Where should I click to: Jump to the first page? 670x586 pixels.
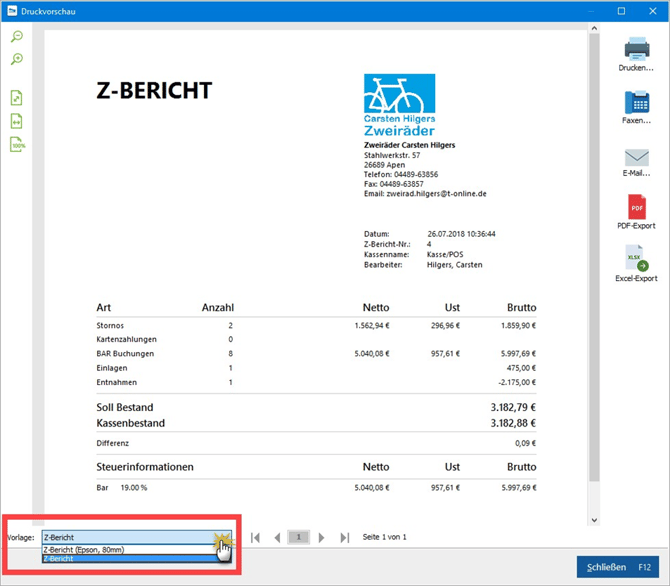256,538
